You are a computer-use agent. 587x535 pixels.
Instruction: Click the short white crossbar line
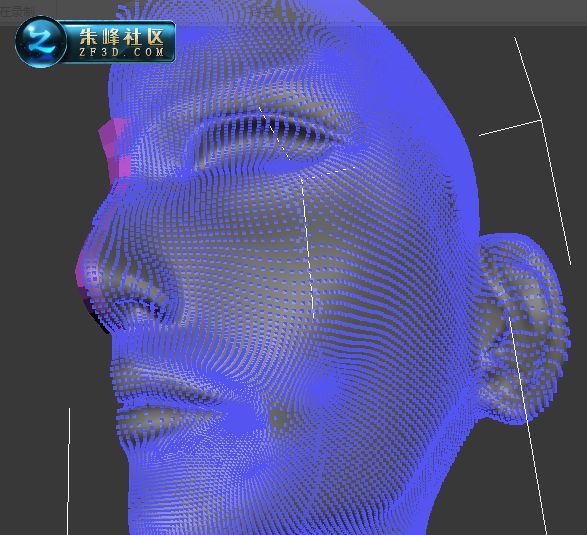coord(510,128)
